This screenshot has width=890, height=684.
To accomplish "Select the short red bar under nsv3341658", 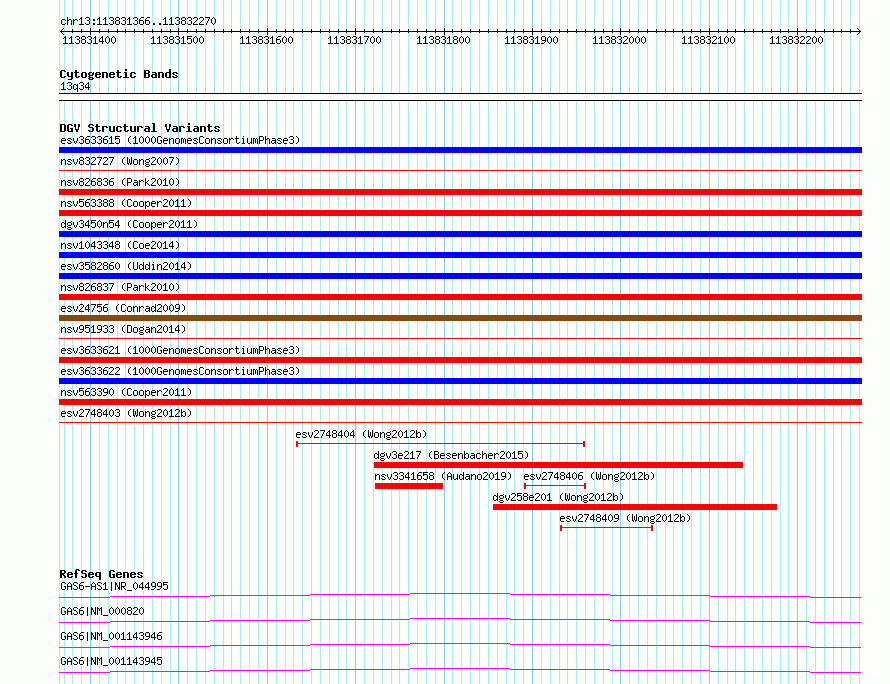I will tap(409, 486).
